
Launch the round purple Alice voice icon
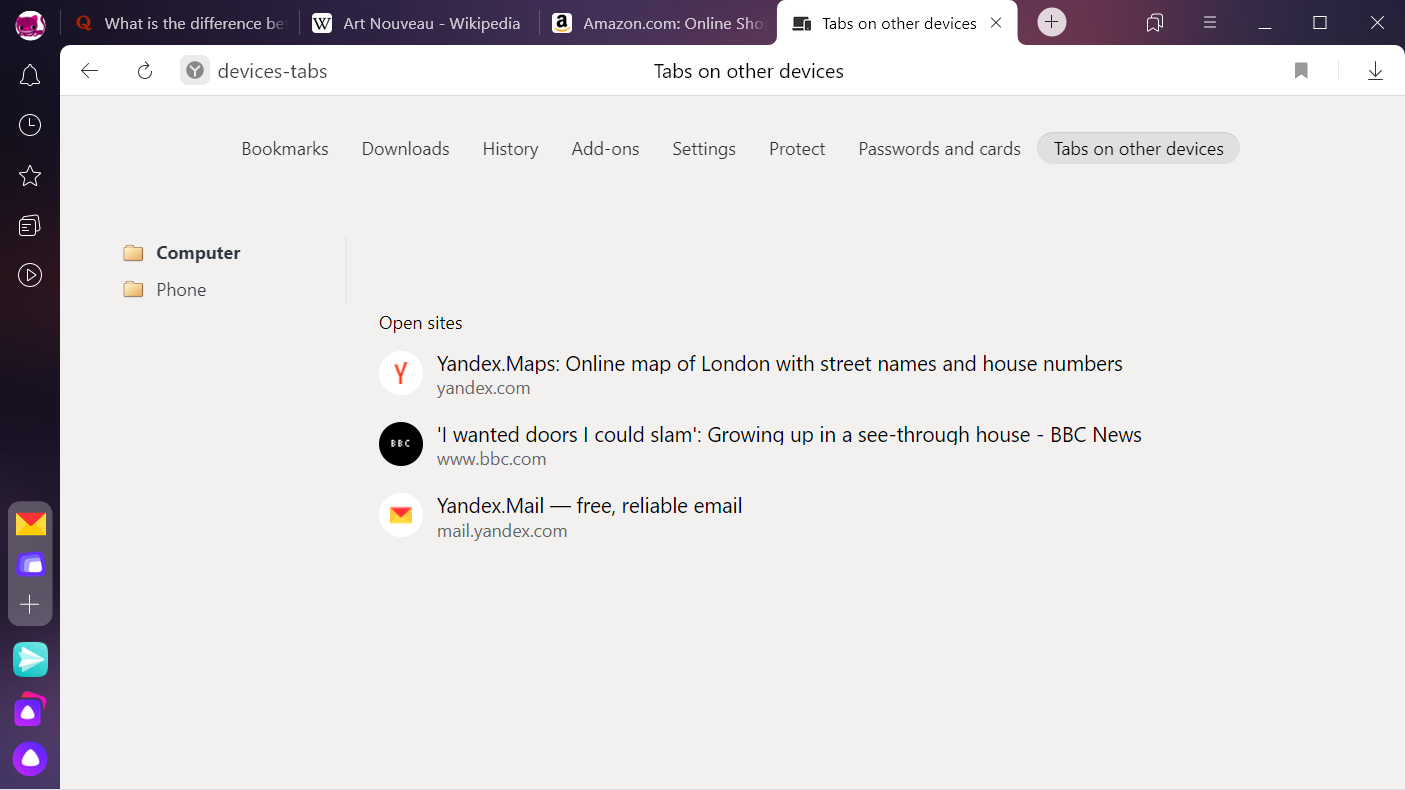30,759
